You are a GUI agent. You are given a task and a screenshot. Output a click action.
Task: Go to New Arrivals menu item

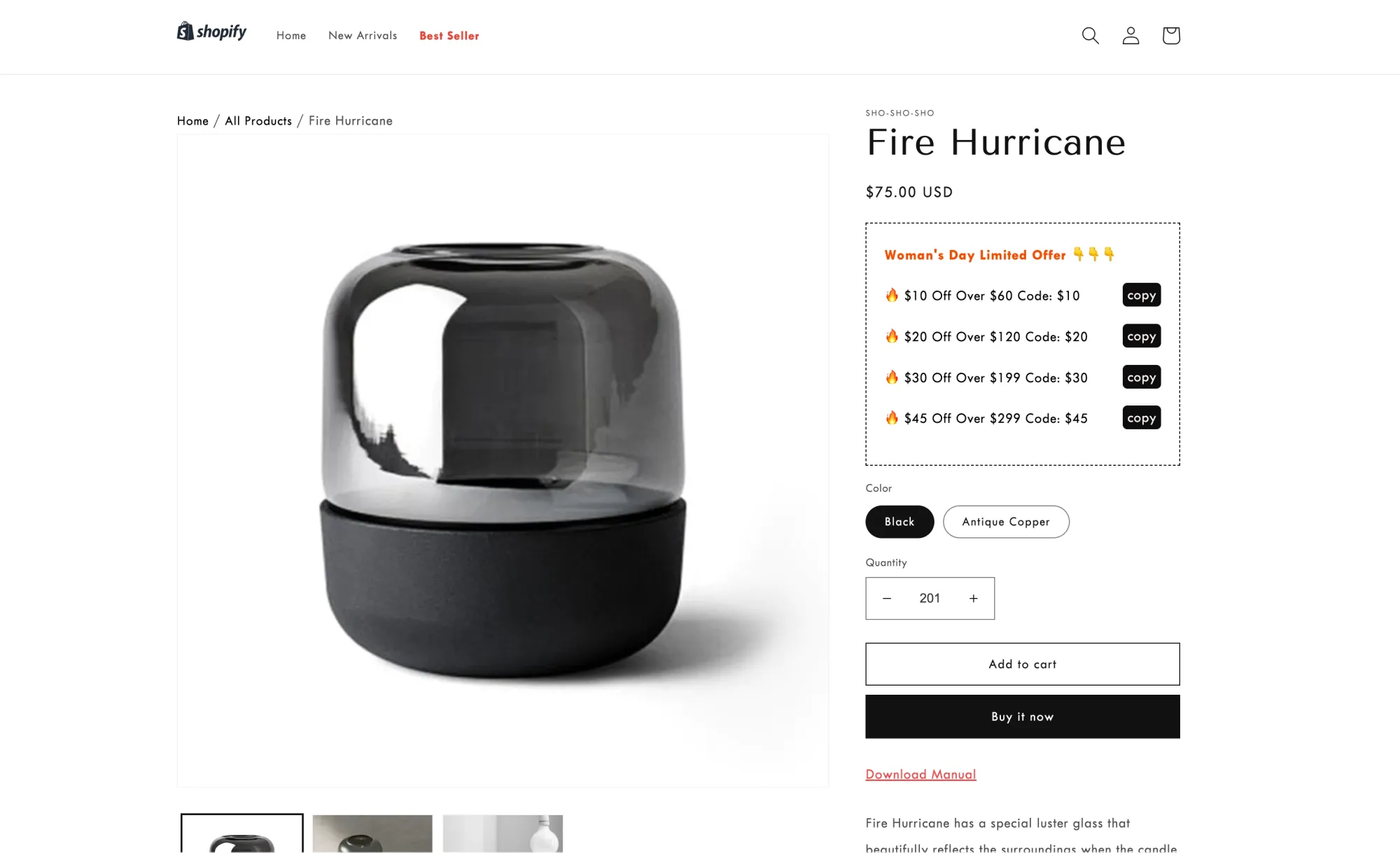(x=363, y=36)
